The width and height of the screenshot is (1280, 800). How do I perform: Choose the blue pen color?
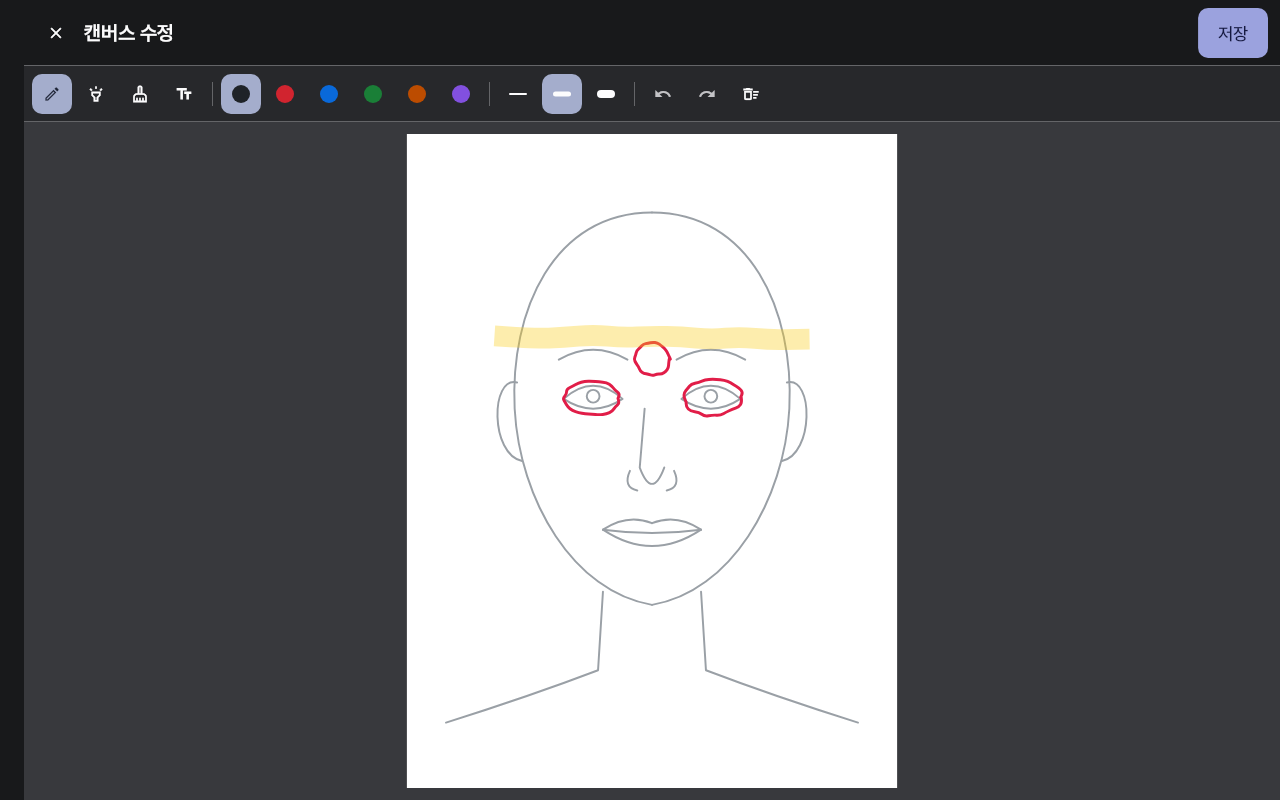329,94
